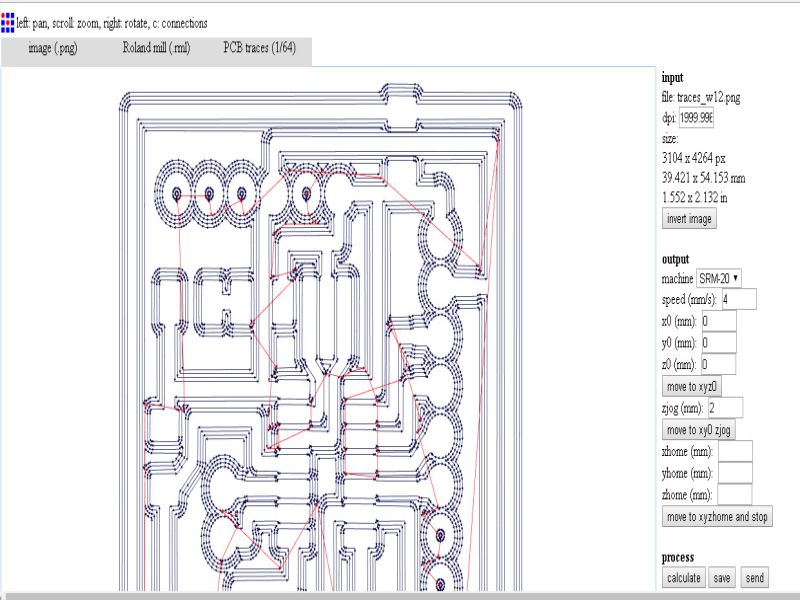Click the 39.421 x 54.153 mm text
This screenshot has width=800, height=600.
pyautogui.click(x=704, y=178)
